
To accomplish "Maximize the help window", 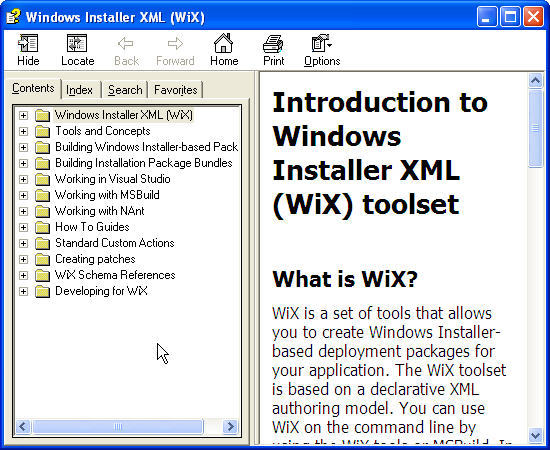I will coord(510,16).
